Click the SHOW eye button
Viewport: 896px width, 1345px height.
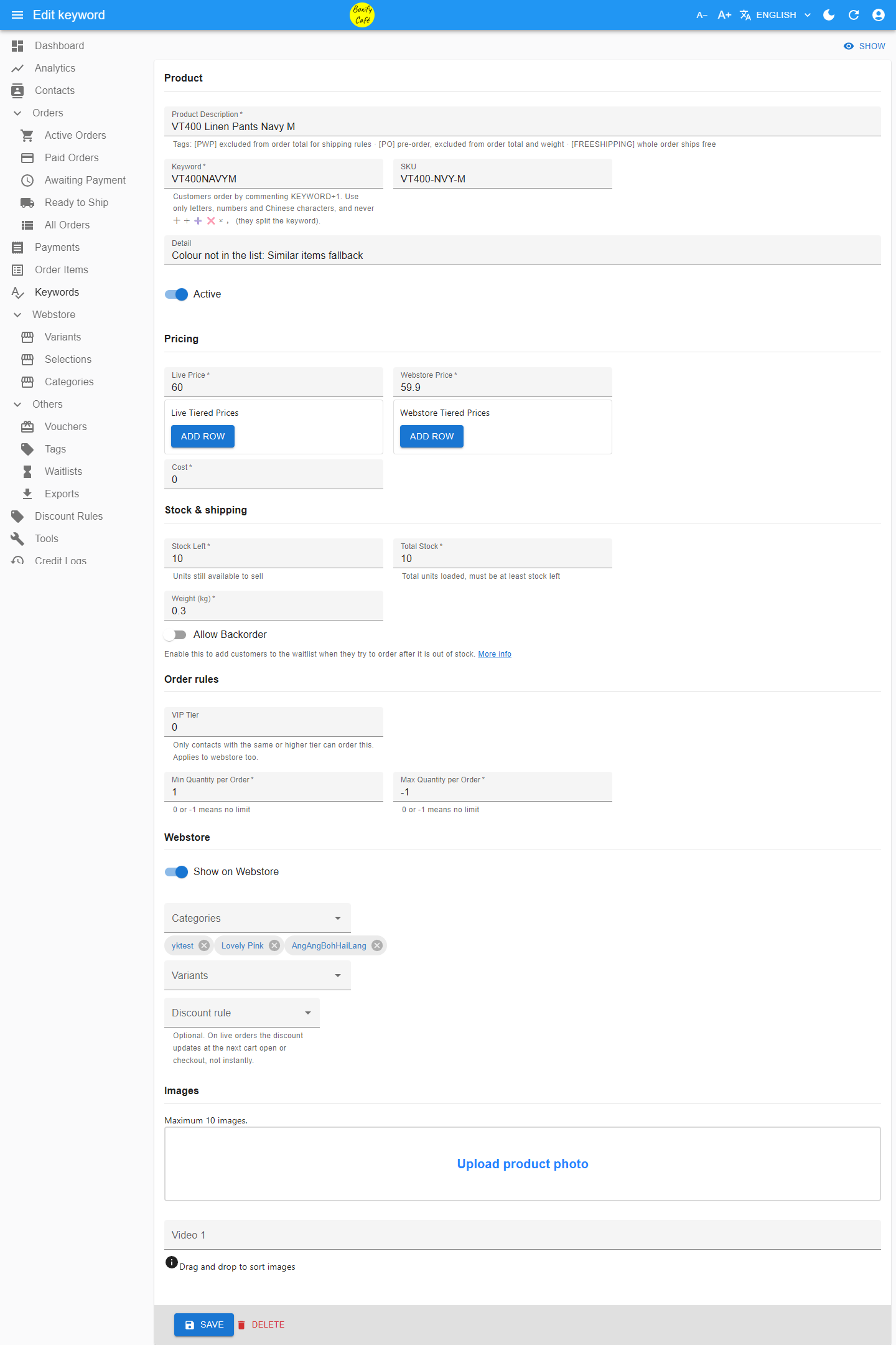click(x=864, y=46)
